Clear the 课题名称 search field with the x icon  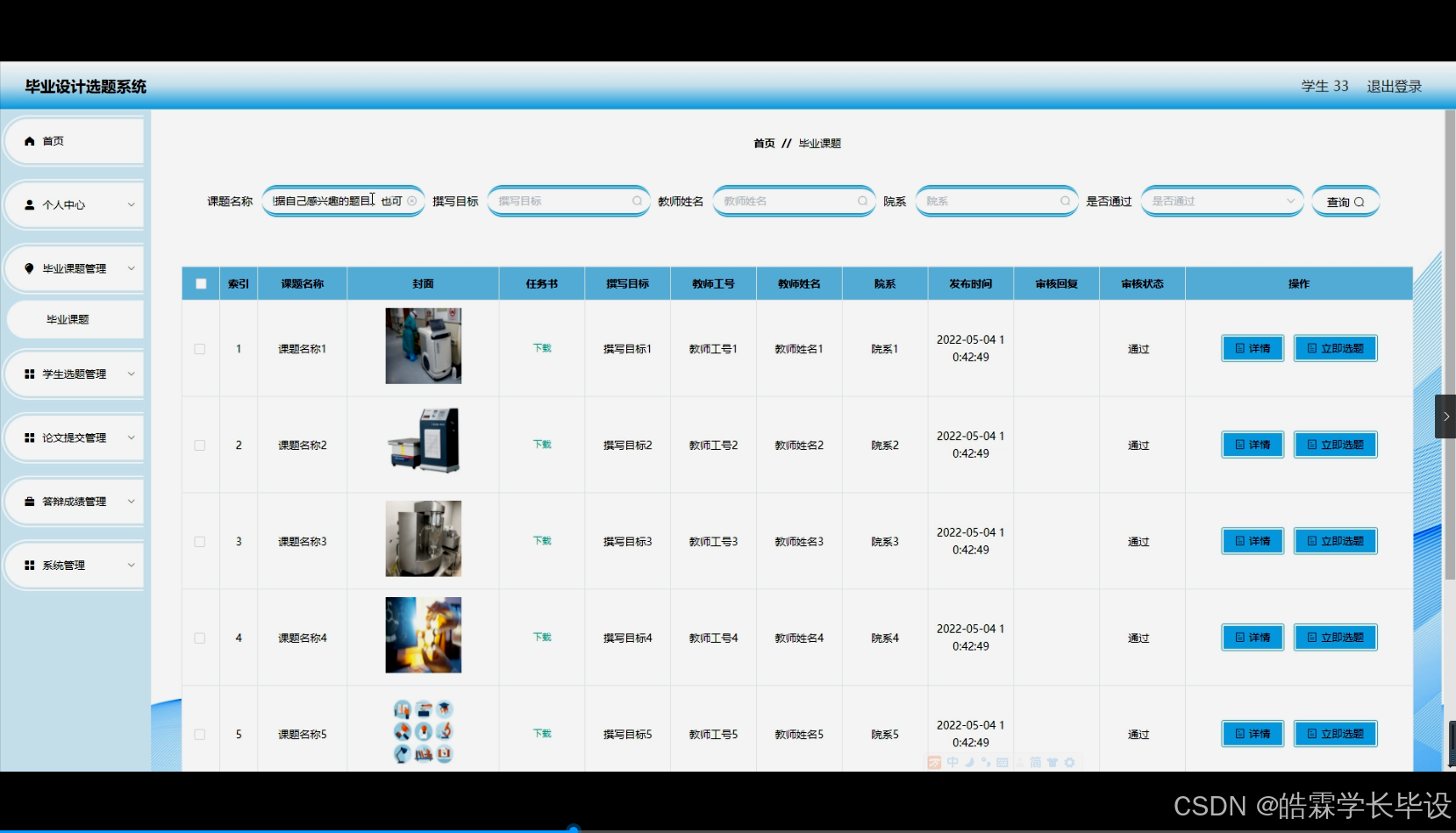[412, 201]
